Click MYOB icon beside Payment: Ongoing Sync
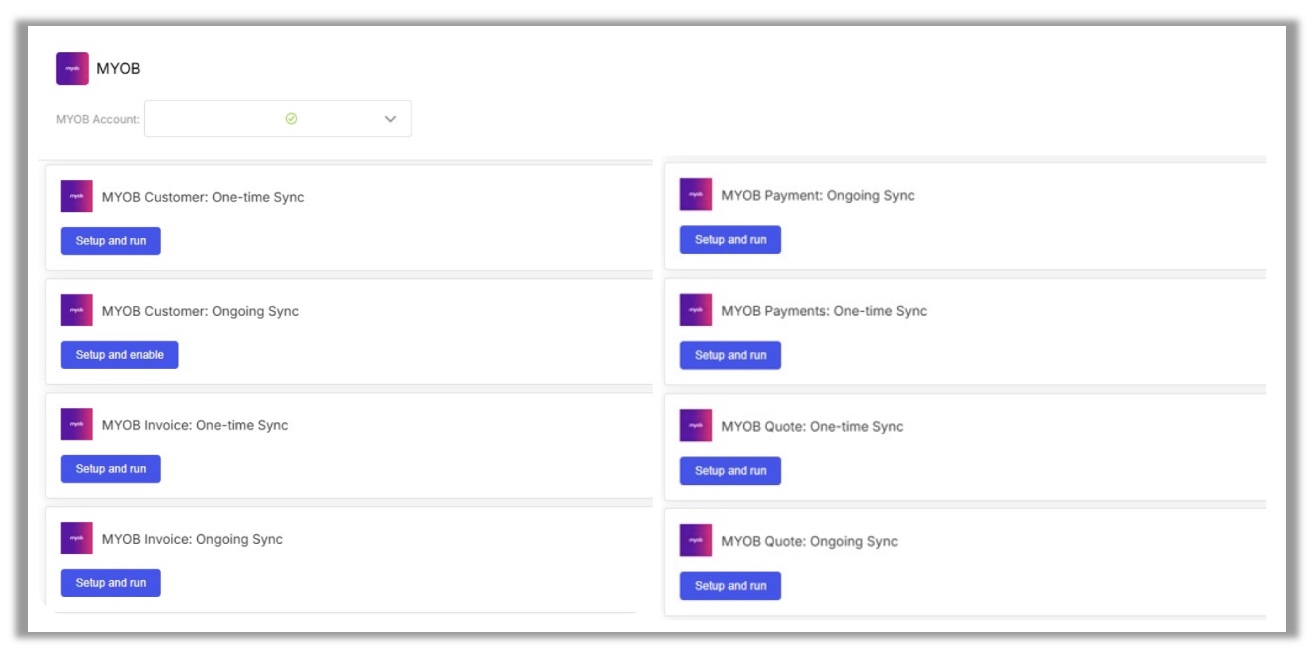 point(696,195)
